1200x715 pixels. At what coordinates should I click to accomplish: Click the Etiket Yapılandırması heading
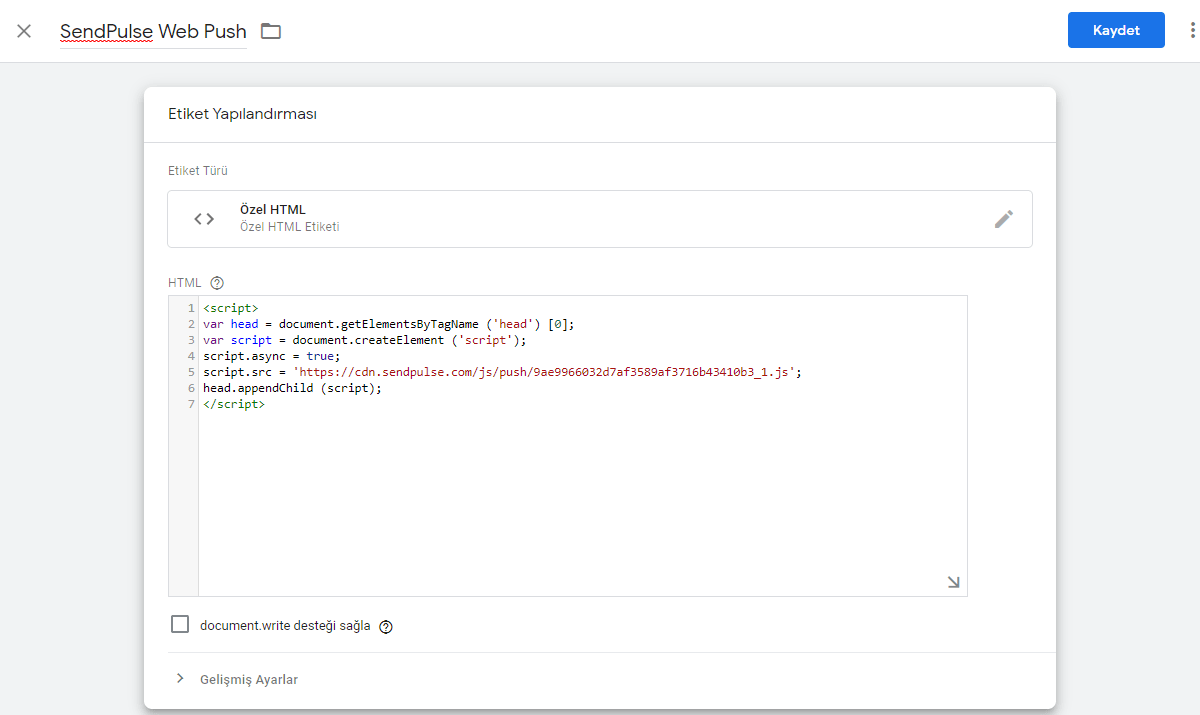point(243,114)
